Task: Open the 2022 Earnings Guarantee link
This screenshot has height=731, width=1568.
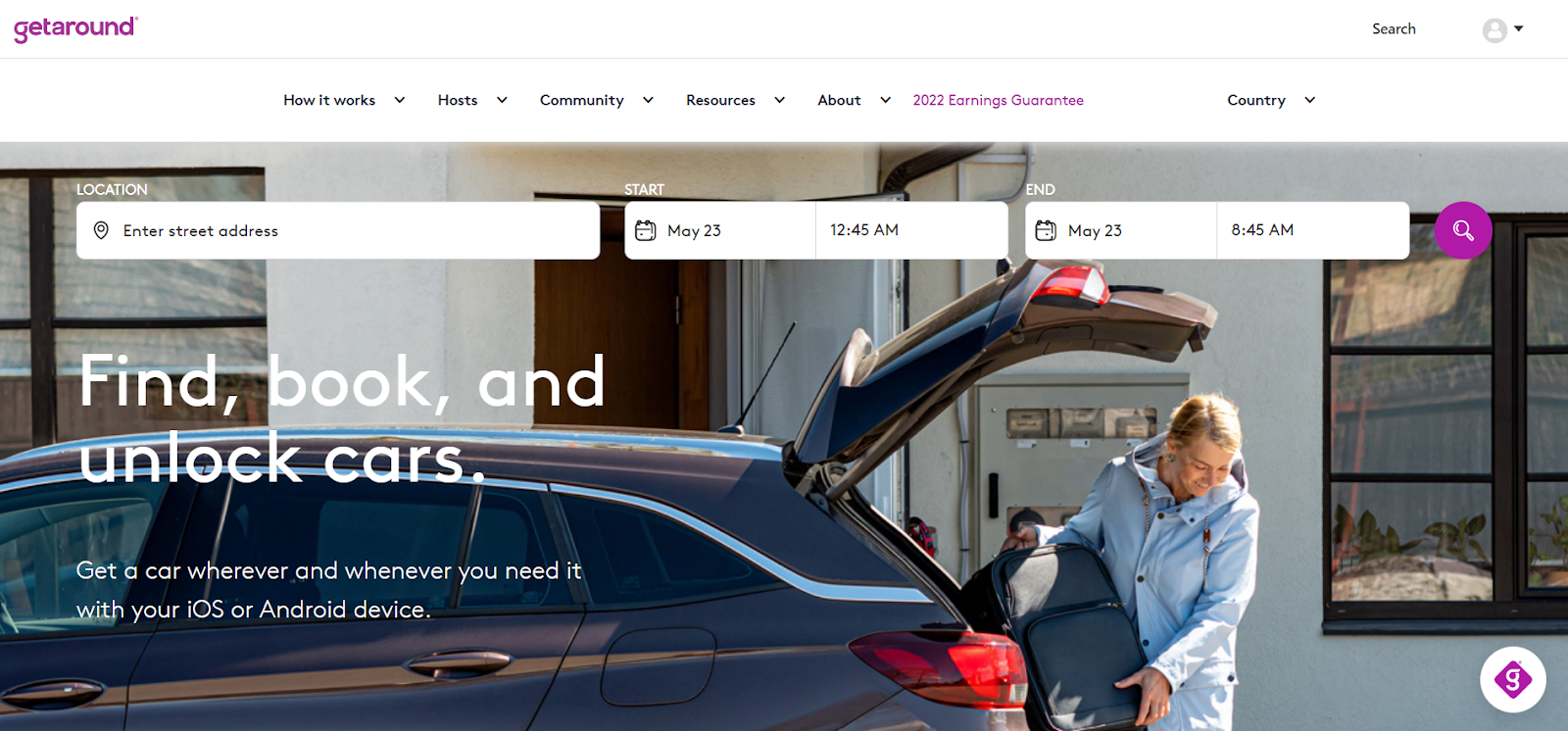Action: 998,100
